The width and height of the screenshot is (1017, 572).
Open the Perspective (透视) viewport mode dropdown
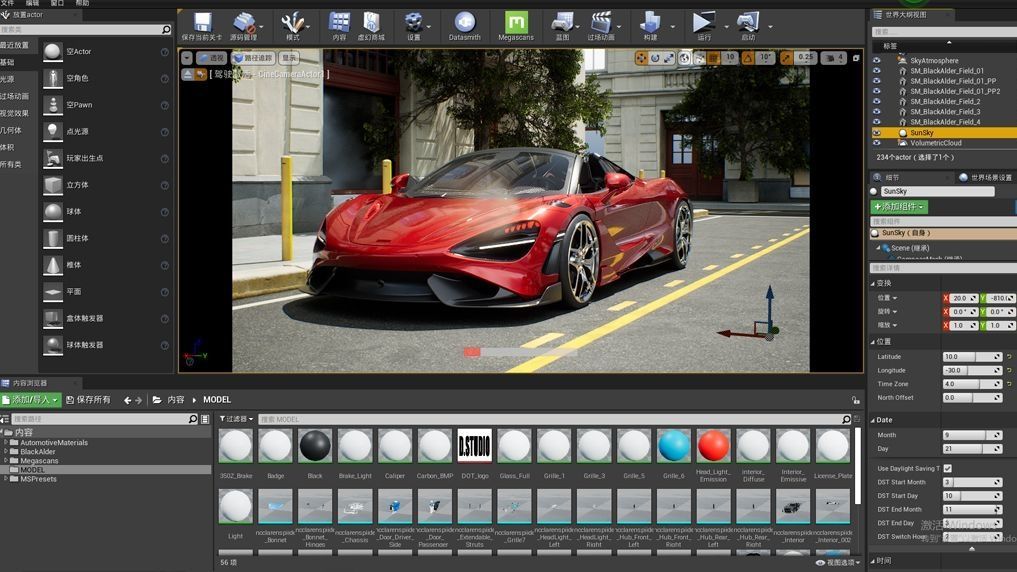(211, 58)
